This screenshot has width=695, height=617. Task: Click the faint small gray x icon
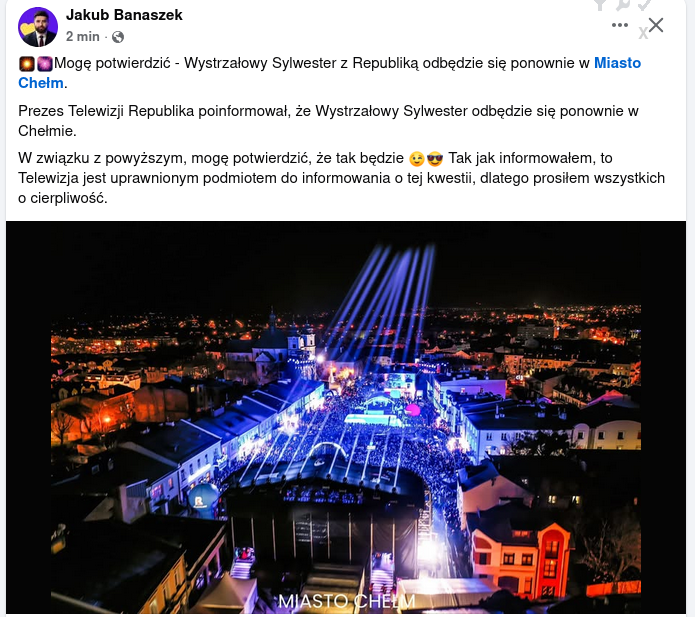pos(643,33)
